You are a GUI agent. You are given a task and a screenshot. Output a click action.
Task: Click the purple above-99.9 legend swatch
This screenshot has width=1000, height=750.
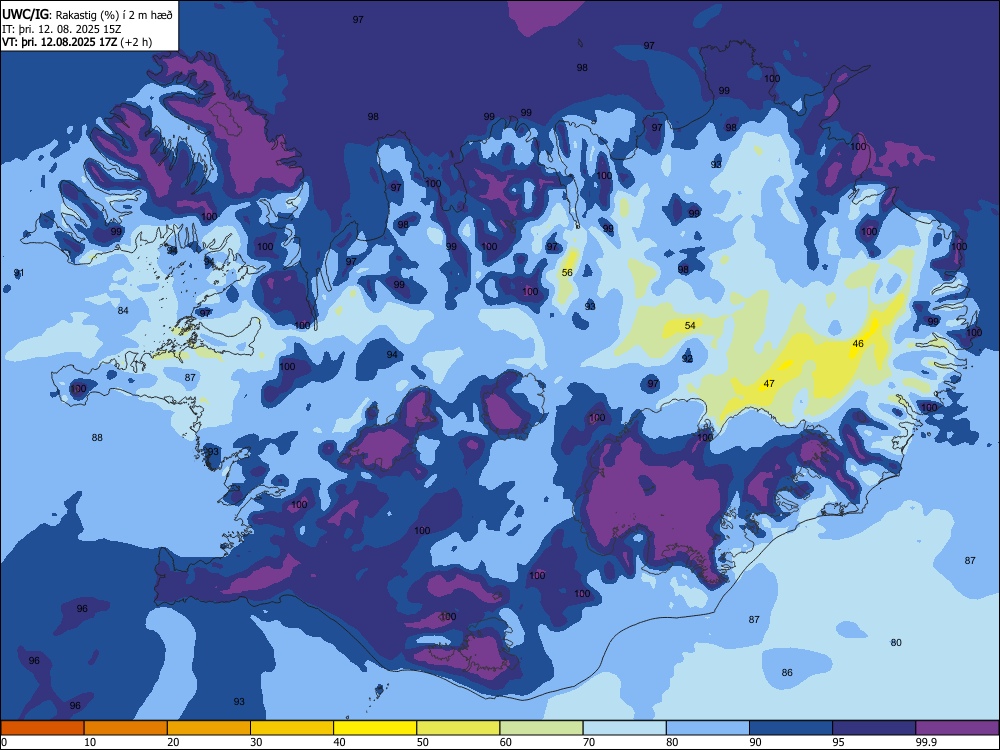pyautogui.click(x=957, y=728)
